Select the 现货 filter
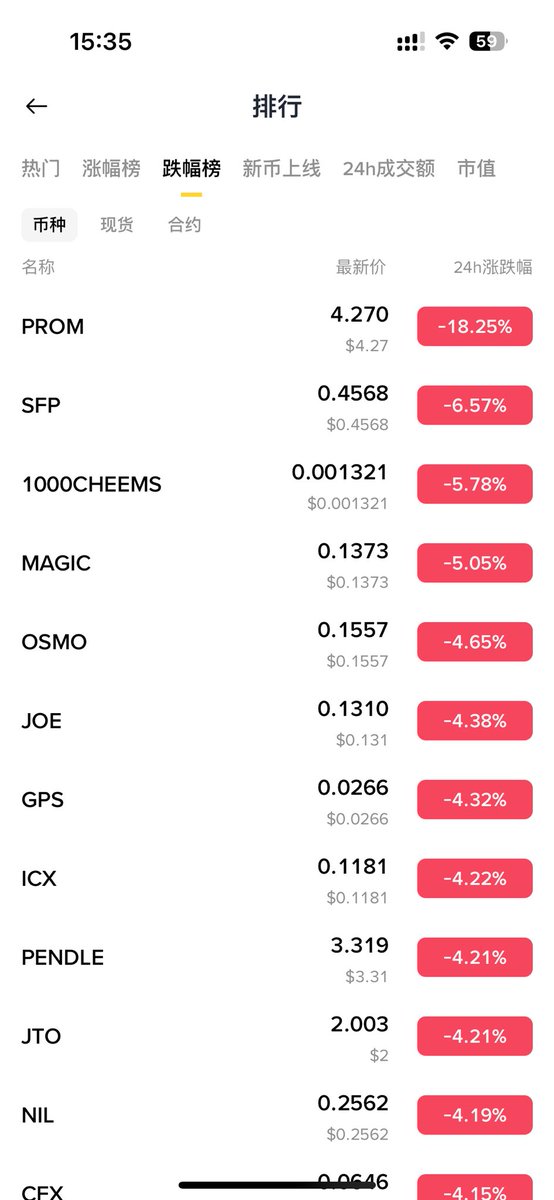 [x=117, y=225]
